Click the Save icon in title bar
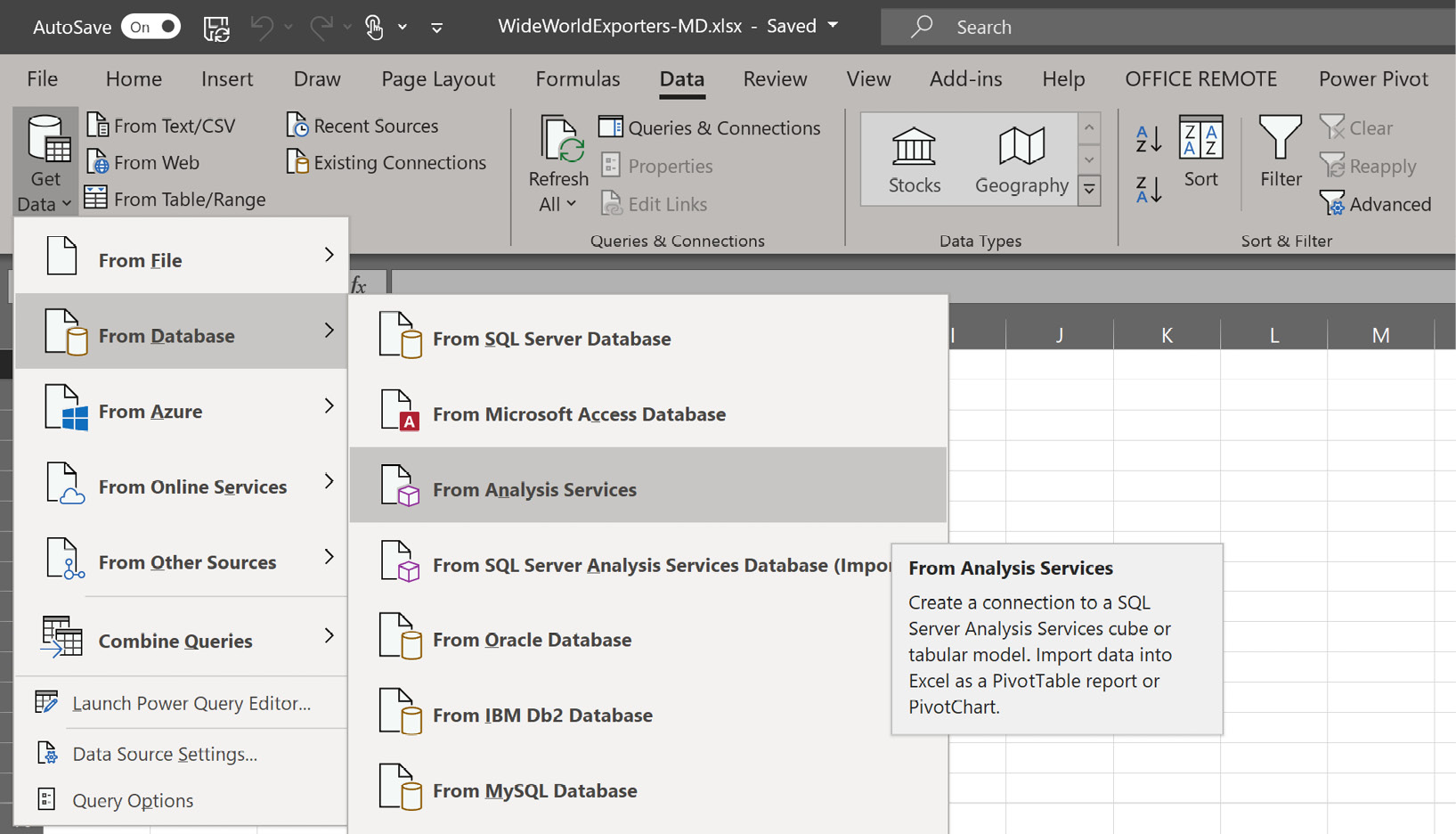Viewport: 1456px width, 834px height. [x=216, y=28]
